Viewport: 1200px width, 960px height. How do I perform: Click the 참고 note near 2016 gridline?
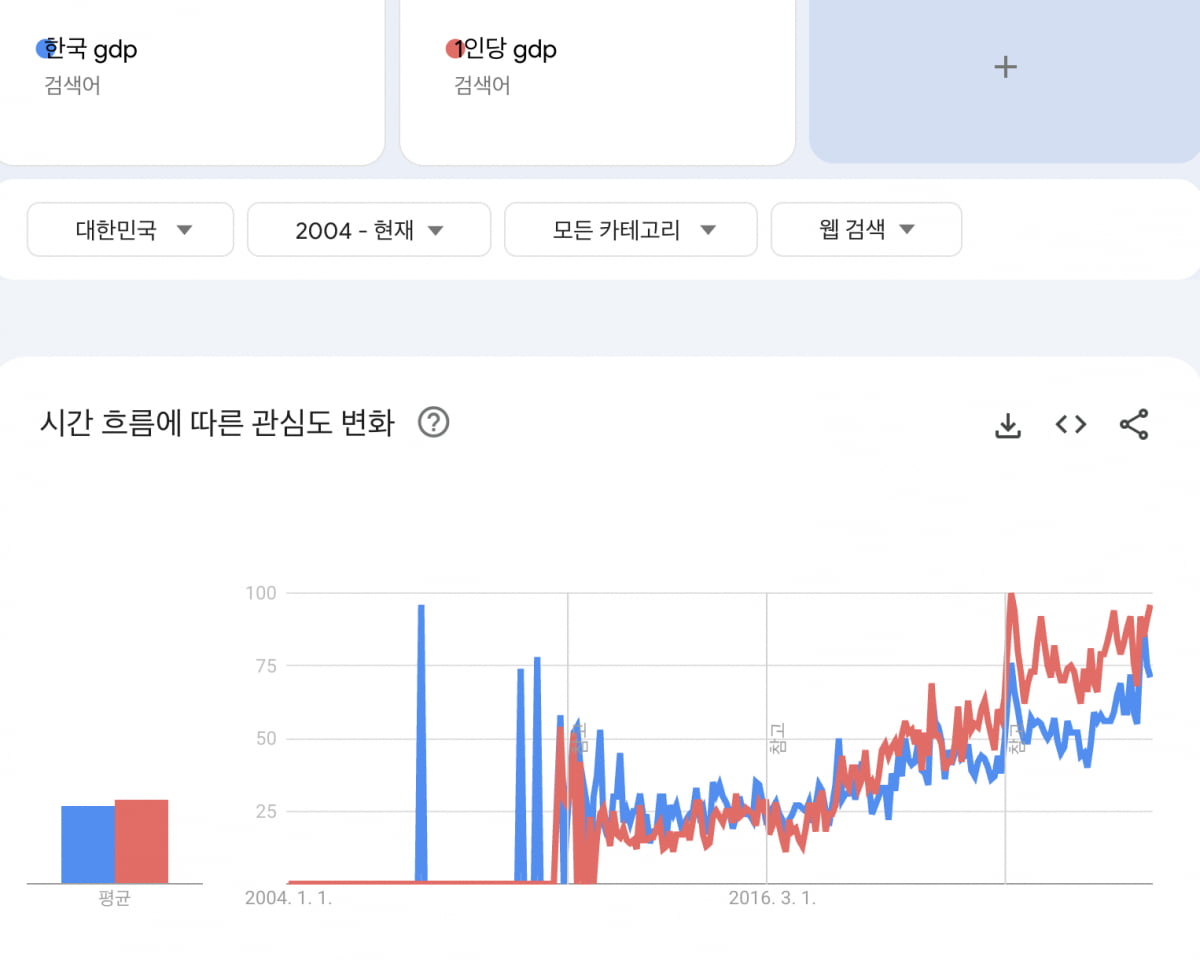(777, 738)
